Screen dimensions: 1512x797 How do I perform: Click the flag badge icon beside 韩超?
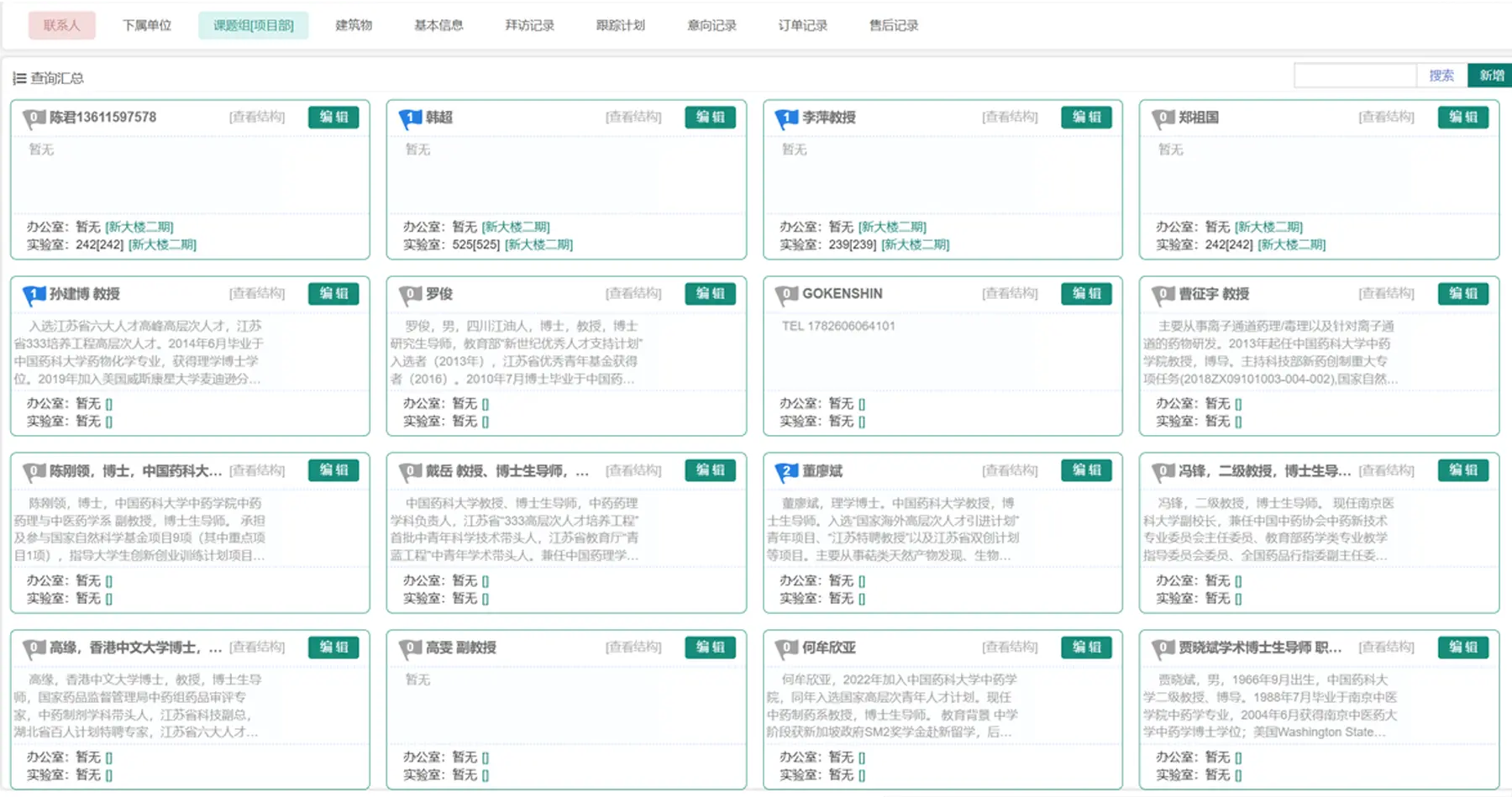[409, 118]
